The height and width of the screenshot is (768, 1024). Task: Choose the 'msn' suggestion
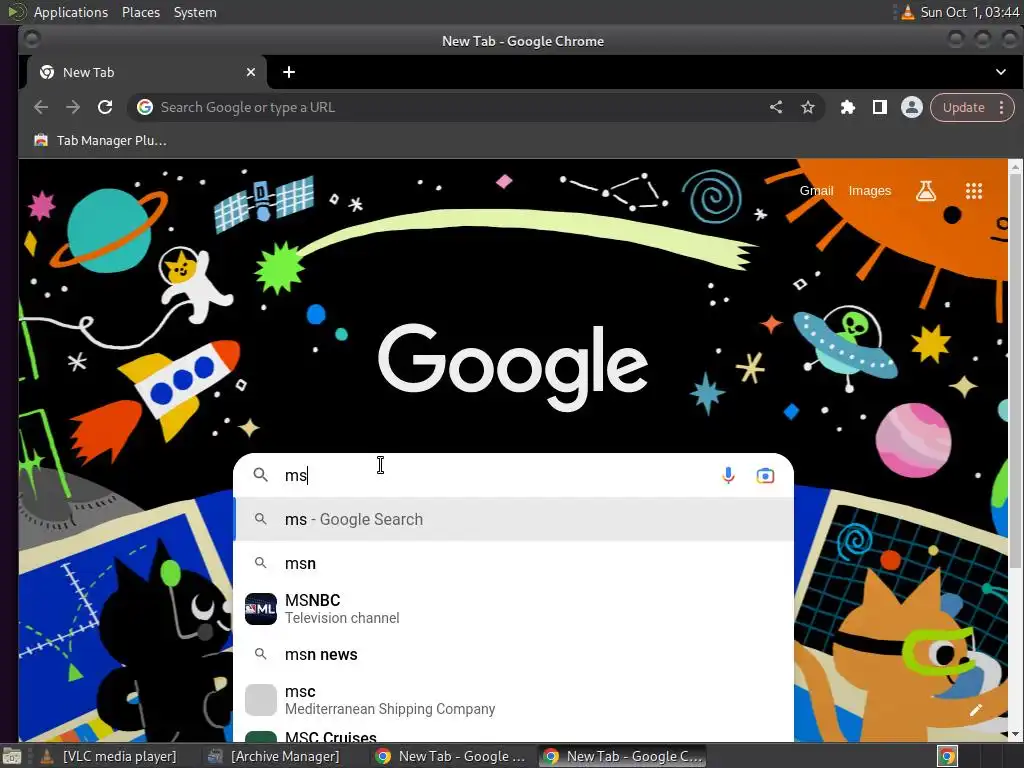[x=514, y=563]
